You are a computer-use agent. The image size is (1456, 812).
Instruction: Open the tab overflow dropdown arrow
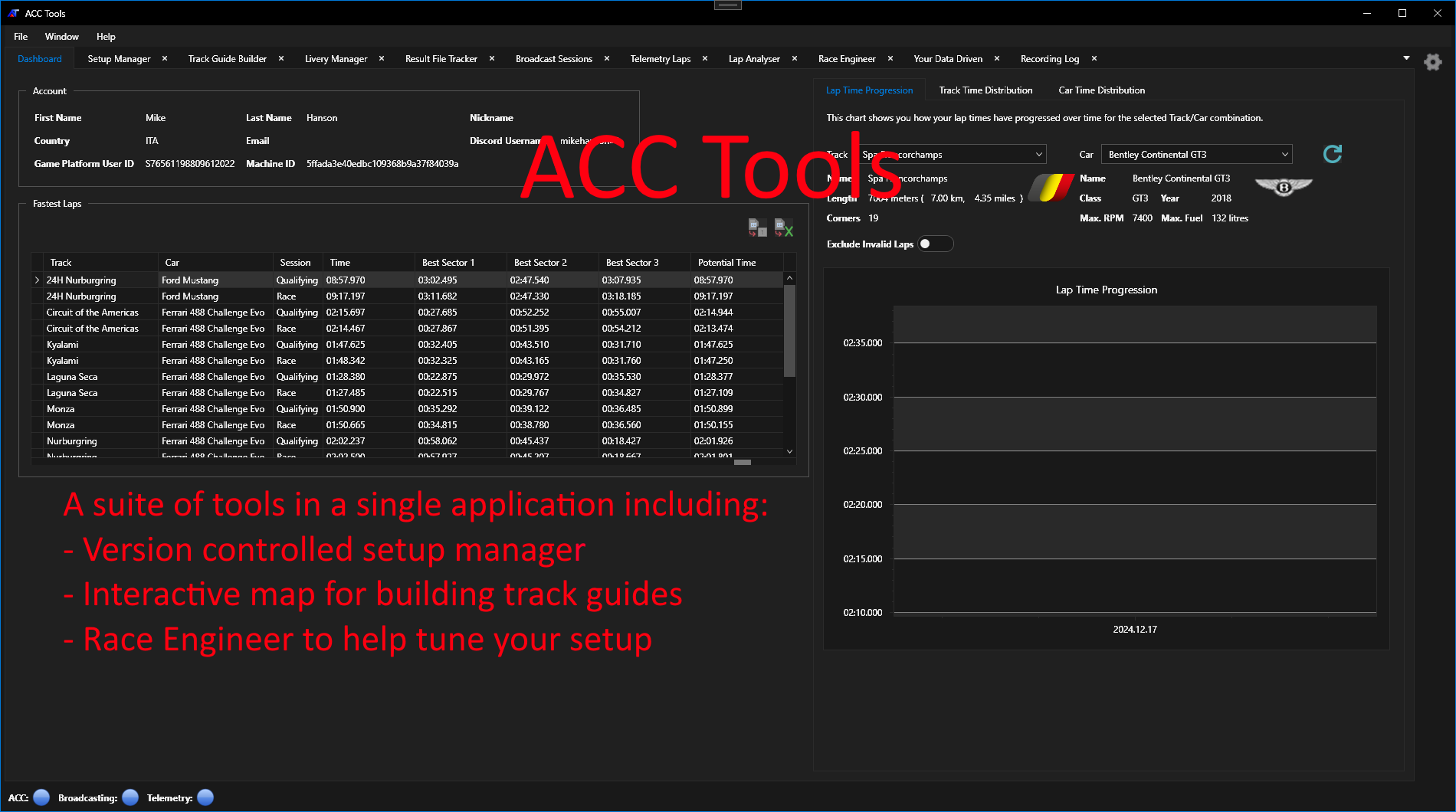pos(1406,58)
